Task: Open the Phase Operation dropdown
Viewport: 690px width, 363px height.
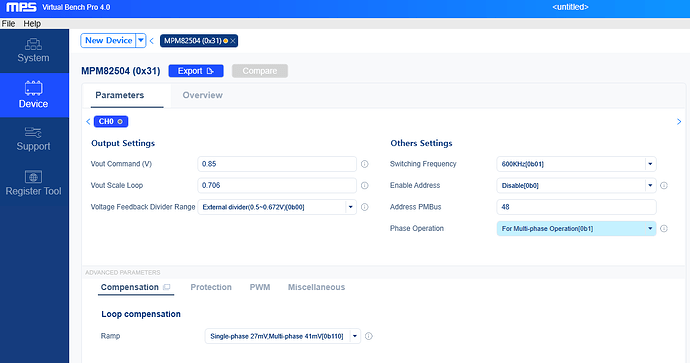Action: click(x=650, y=229)
